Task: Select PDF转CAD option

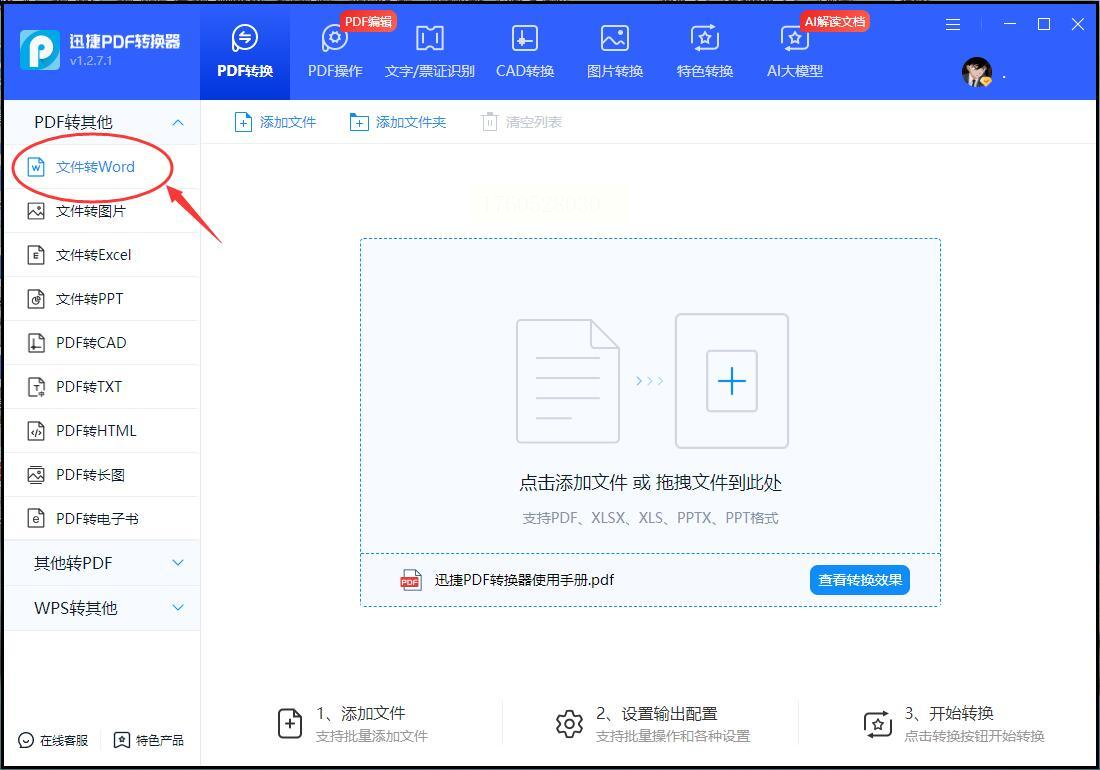Action: [102, 343]
